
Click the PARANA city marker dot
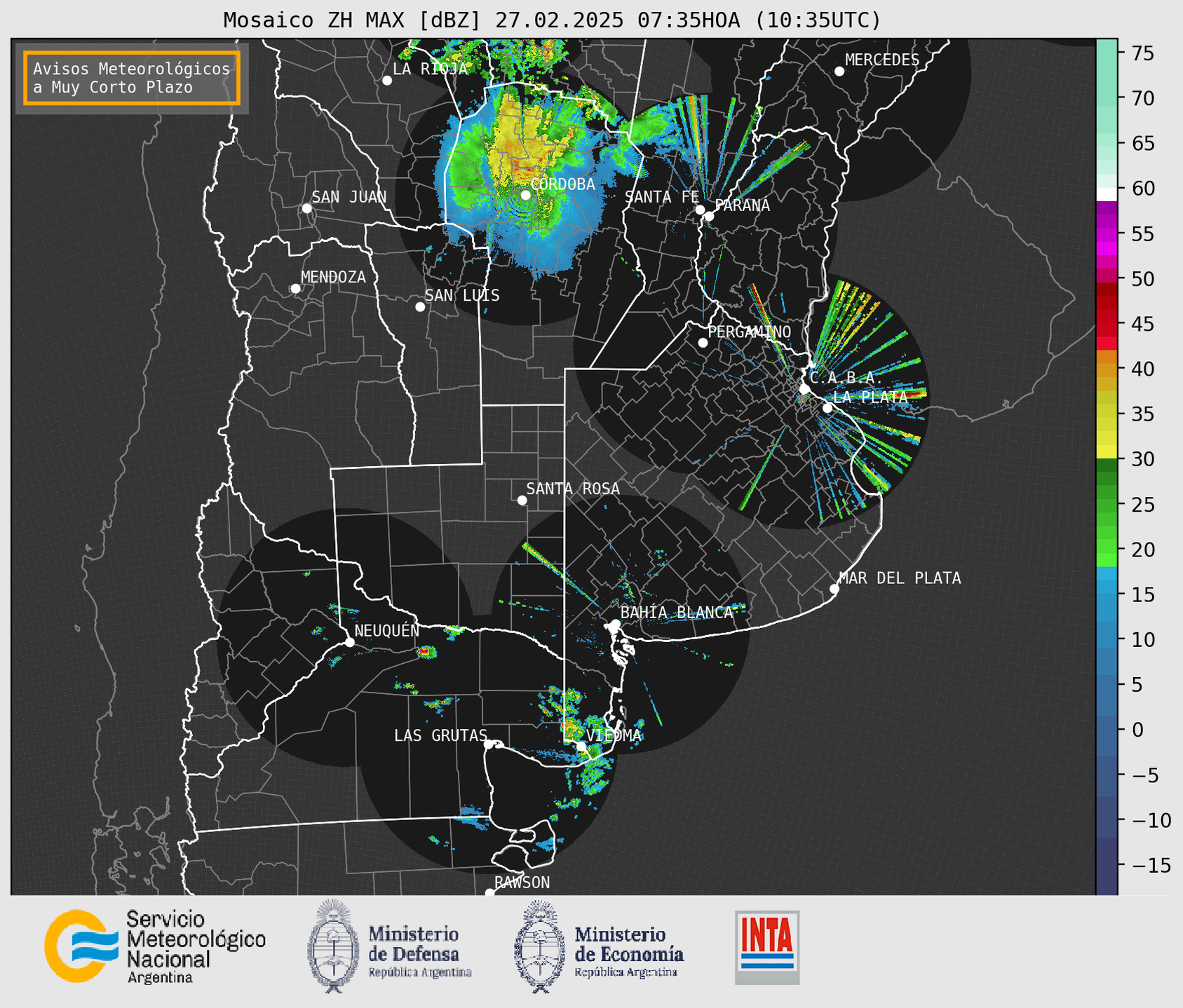coord(709,216)
